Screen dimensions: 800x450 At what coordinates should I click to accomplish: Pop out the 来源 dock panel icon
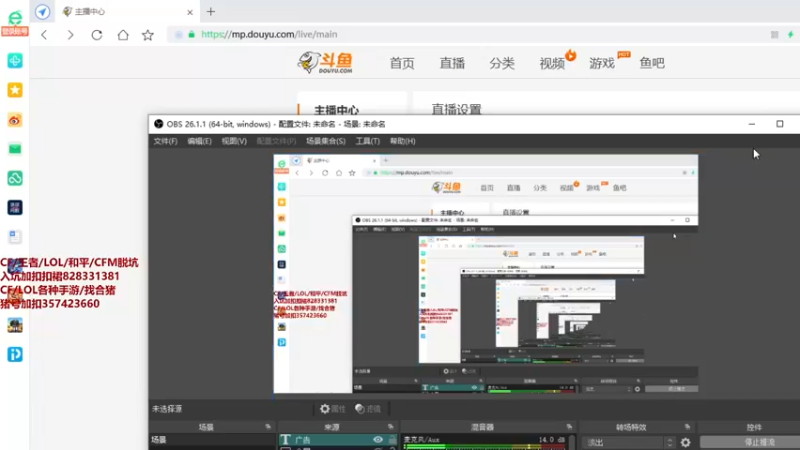[x=391, y=427]
